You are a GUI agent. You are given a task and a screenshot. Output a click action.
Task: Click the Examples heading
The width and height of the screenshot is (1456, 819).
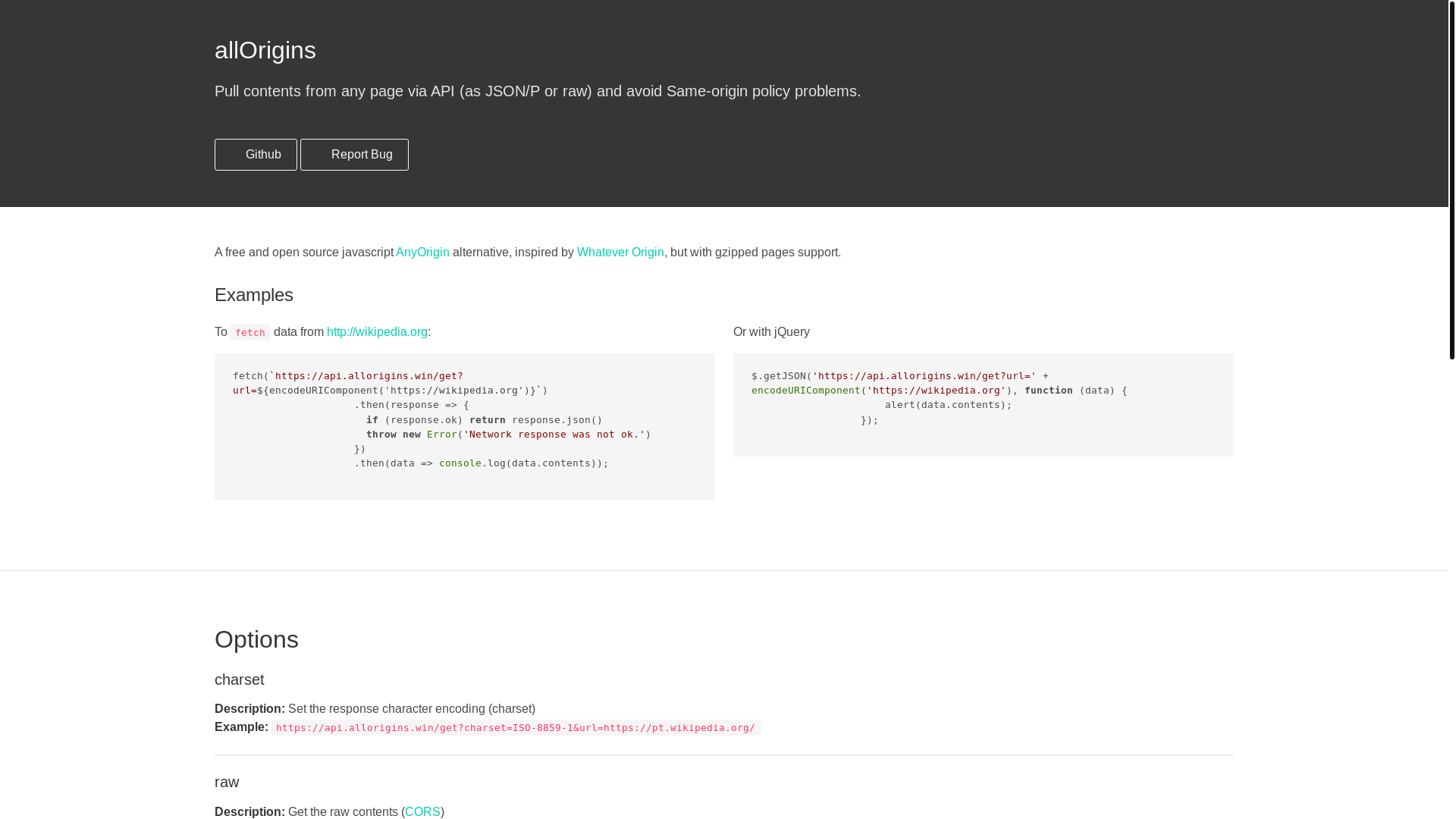254,295
